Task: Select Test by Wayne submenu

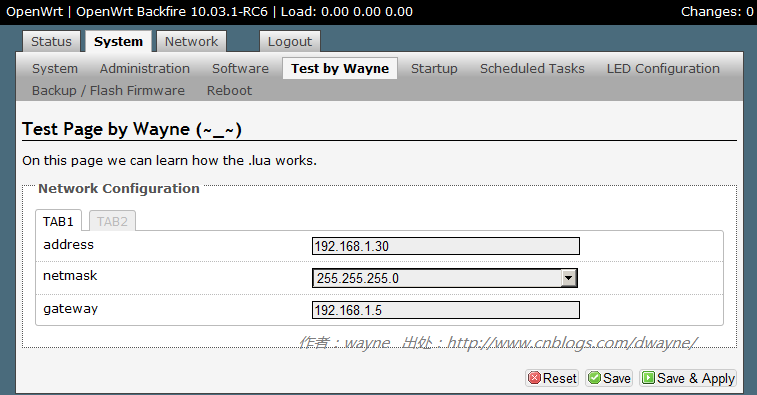Action: click(x=340, y=69)
